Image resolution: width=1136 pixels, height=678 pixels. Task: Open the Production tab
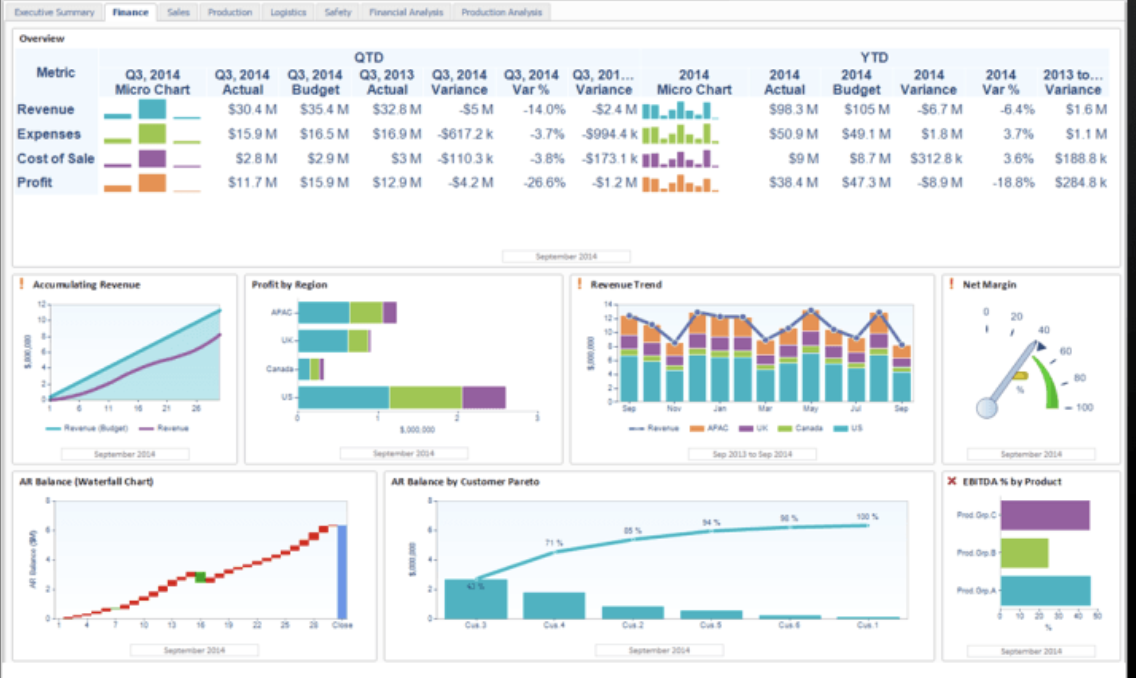[230, 12]
